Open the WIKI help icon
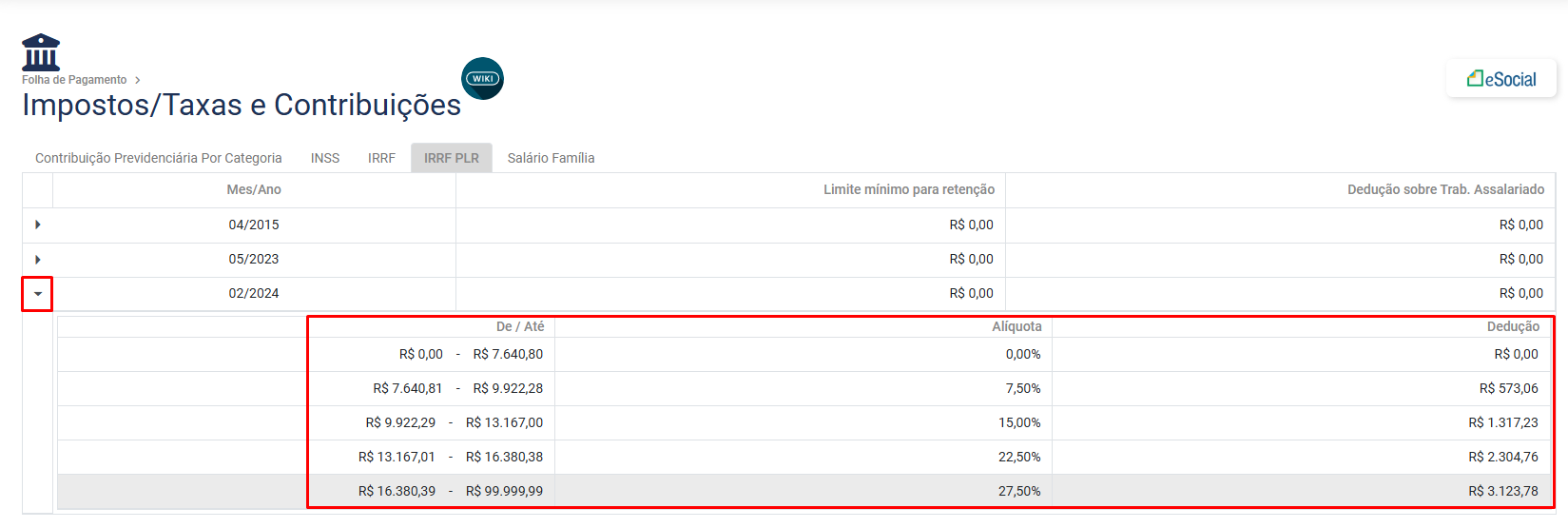The width and height of the screenshot is (1568, 528). tap(482, 79)
